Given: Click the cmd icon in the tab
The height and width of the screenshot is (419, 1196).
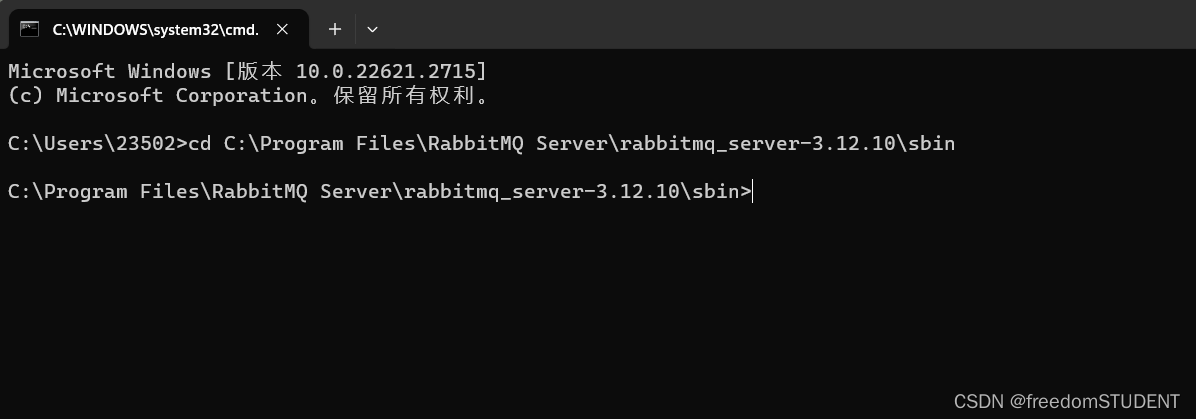Looking at the screenshot, I should point(29,29).
